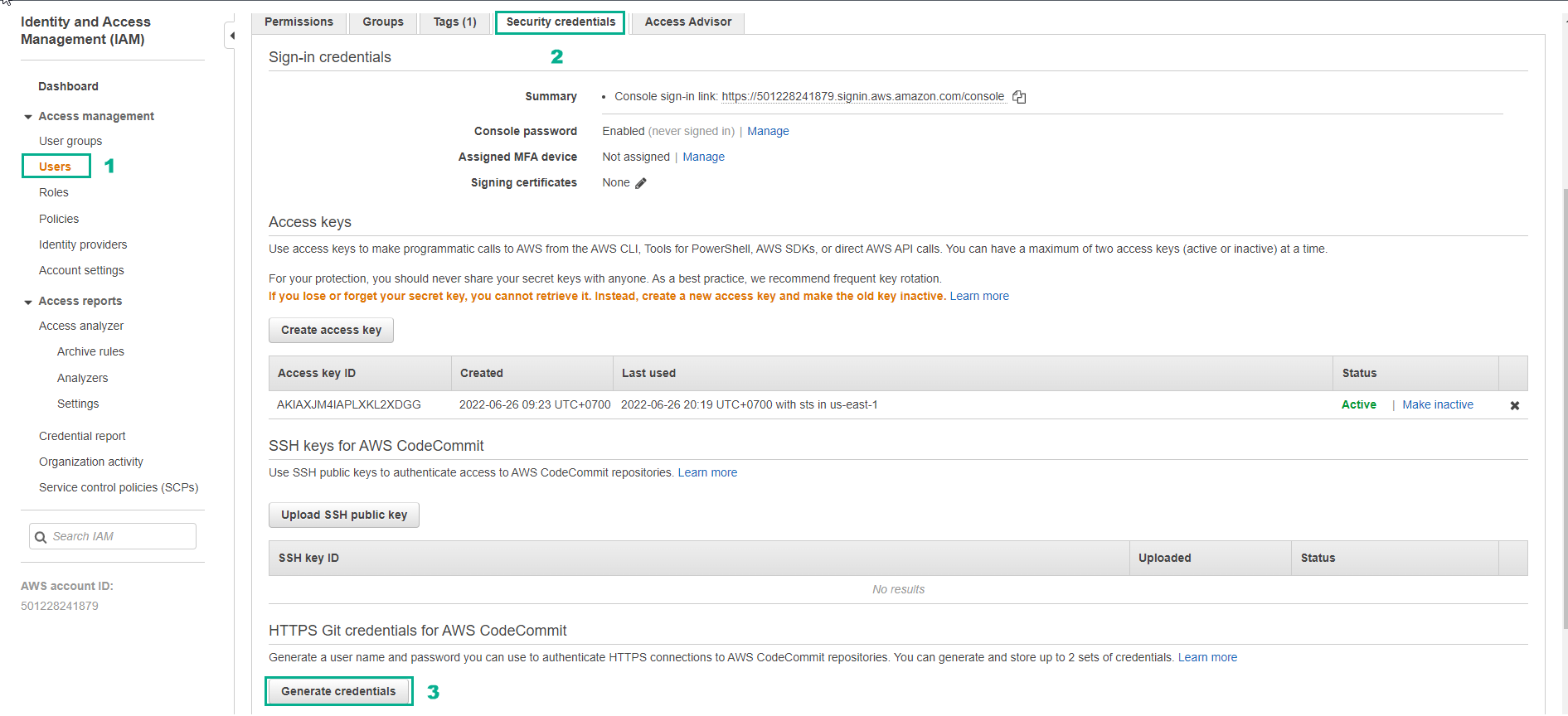
Task: Select the Tags (1) tab
Action: [x=454, y=22]
